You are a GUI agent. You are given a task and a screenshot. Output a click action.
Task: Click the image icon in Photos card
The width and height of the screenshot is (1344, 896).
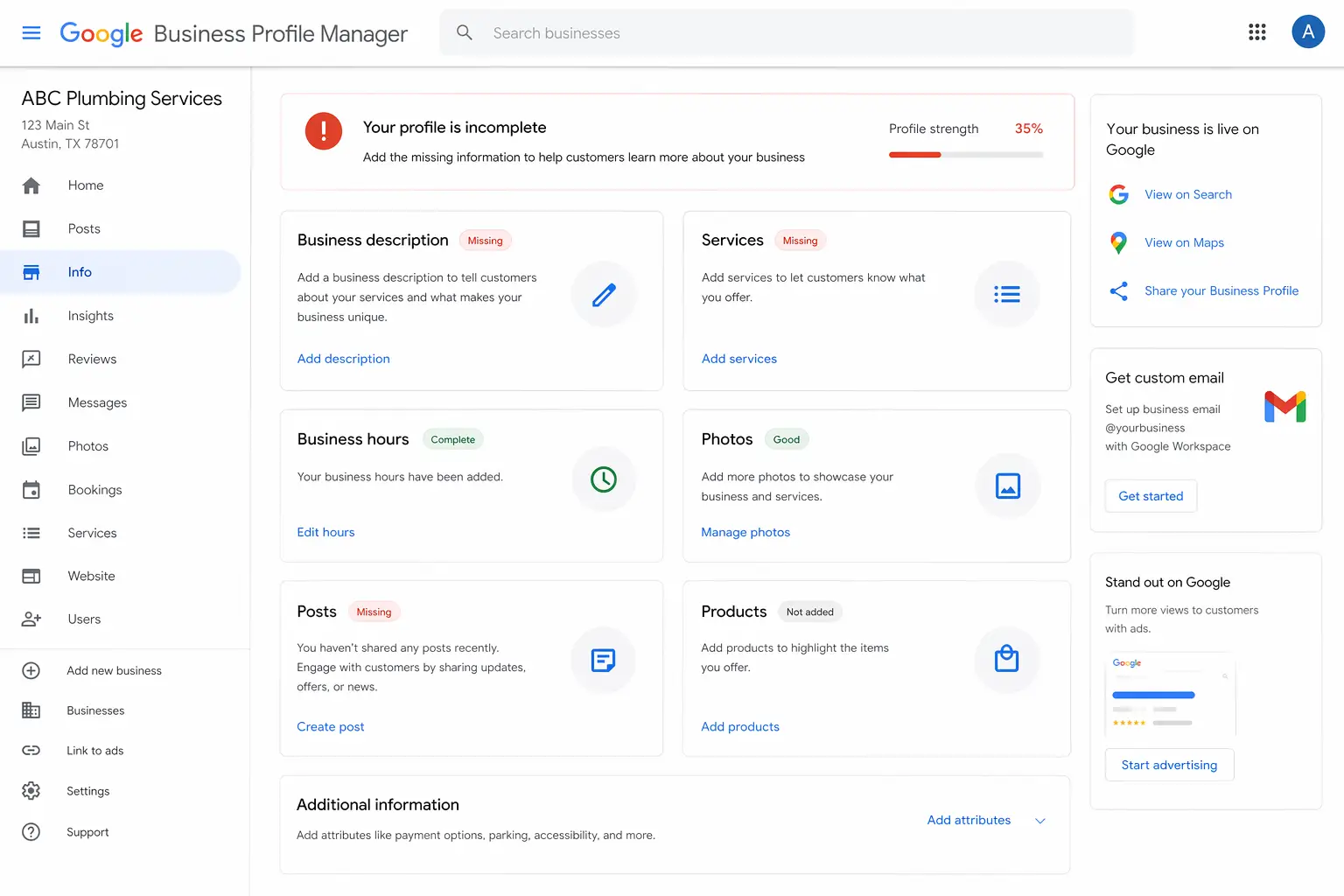click(1007, 486)
